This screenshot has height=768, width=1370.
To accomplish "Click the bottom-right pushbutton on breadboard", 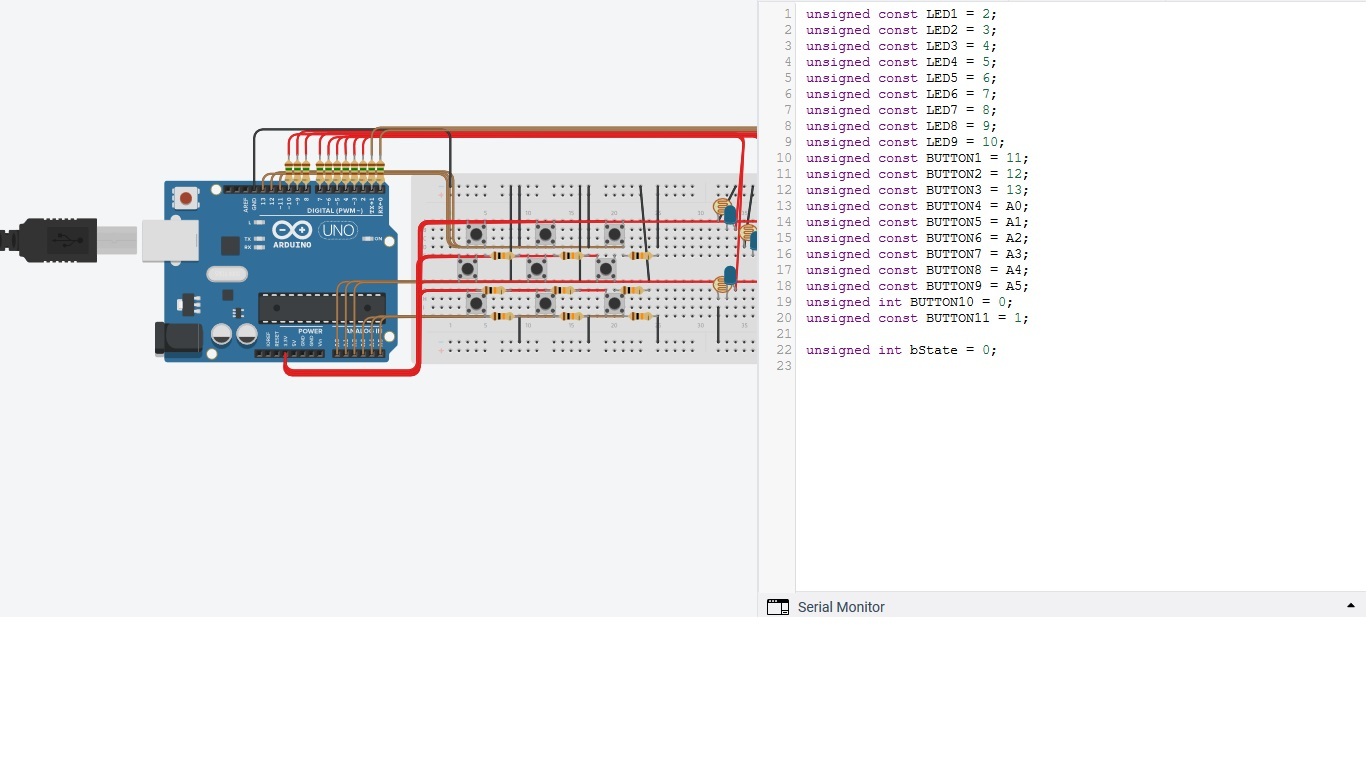I will tap(614, 302).
